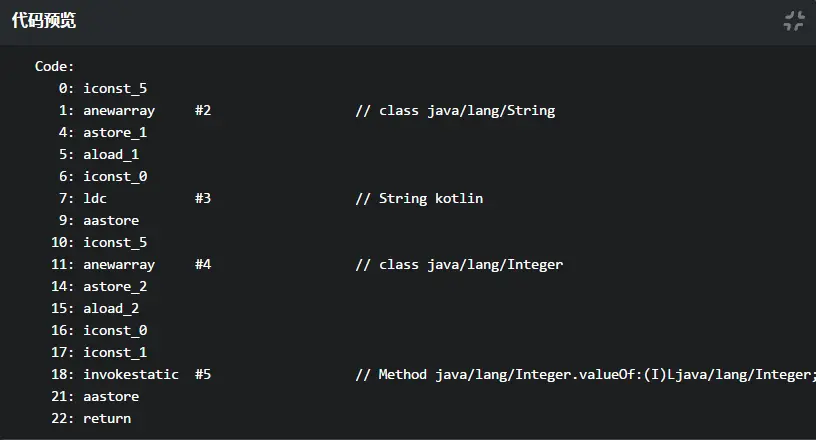Click the "Code:" label line

pos(54,66)
